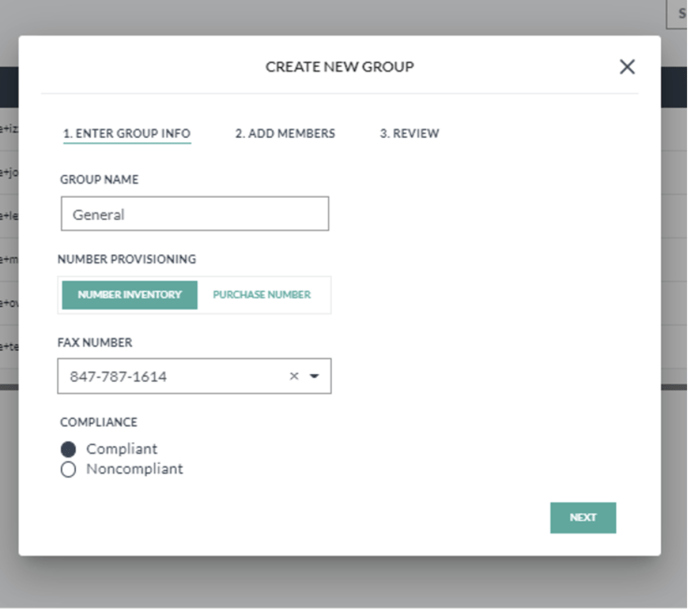Click the dimmed backdrop below the dialog
The image size is (688, 610).
pos(340,585)
